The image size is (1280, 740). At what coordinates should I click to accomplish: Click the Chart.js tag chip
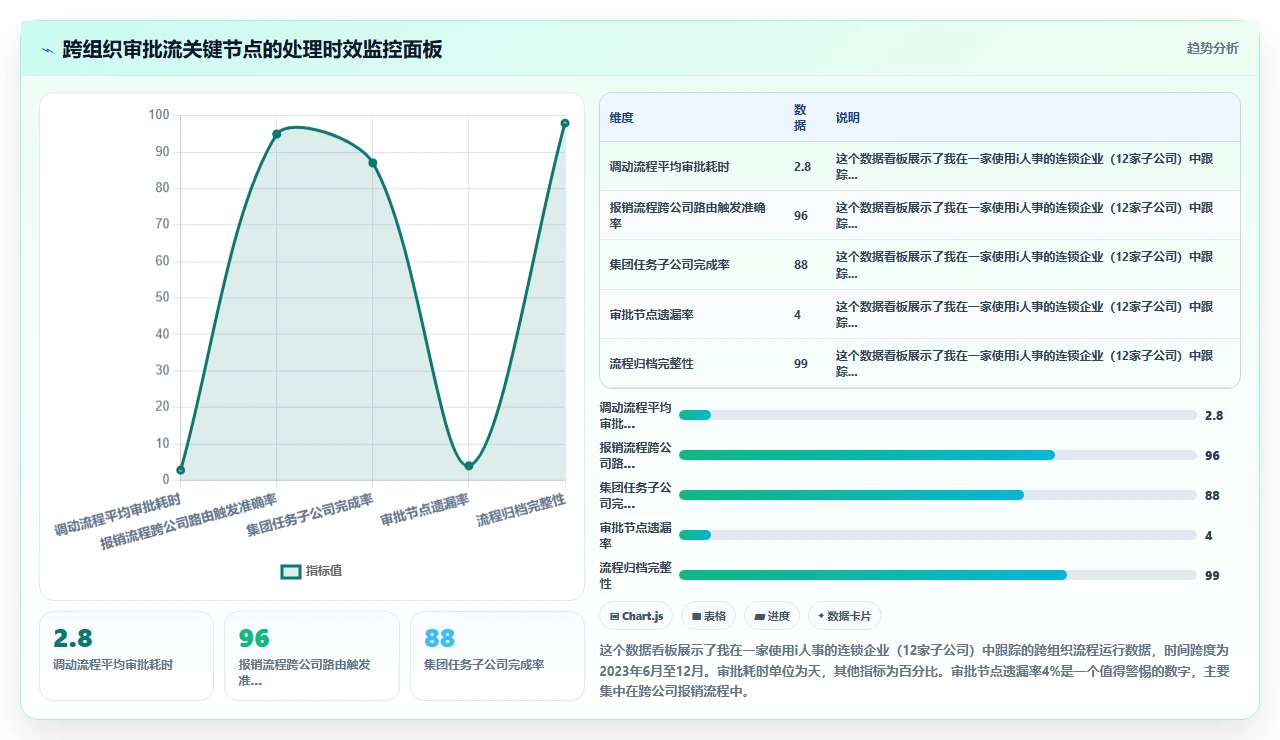(x=636, y=616)
